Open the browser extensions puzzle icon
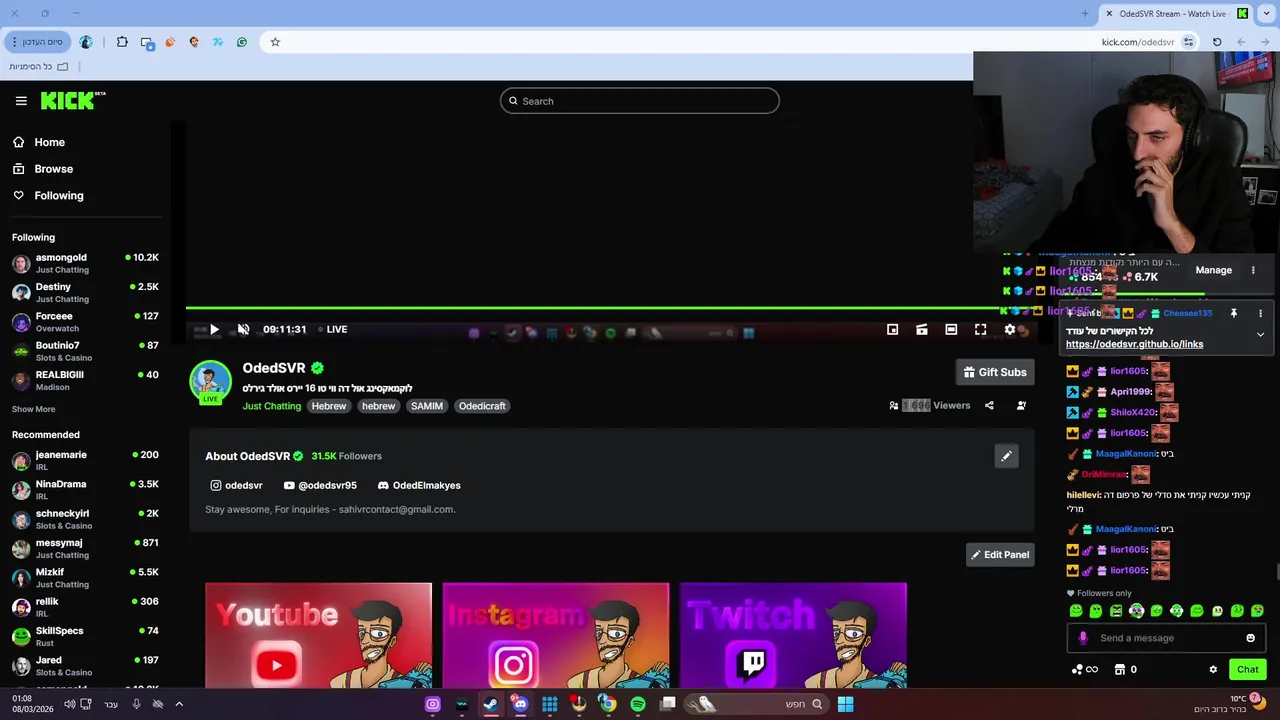1280x720 pixels. [122, 42]
